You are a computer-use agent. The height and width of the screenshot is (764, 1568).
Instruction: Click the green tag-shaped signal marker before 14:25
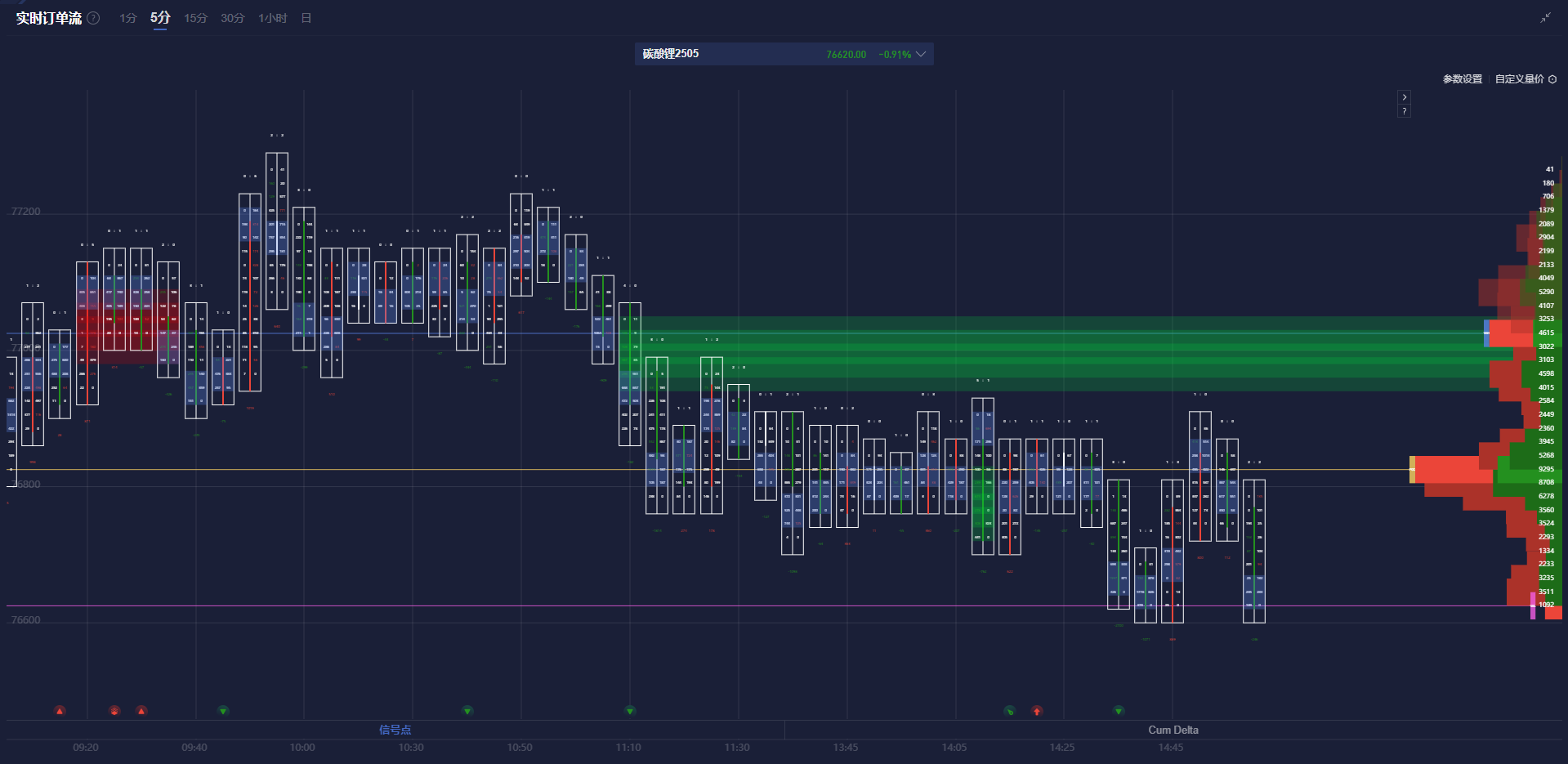pyautogui.click(x=1010, y=711)
